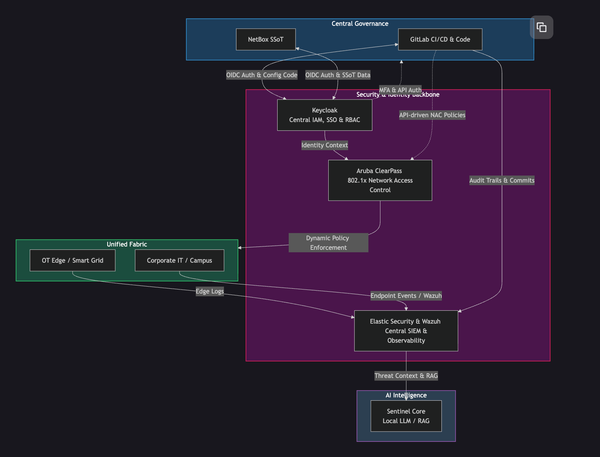
Task: Click the Identity Context edge label
Action: (x=324, y=145)
